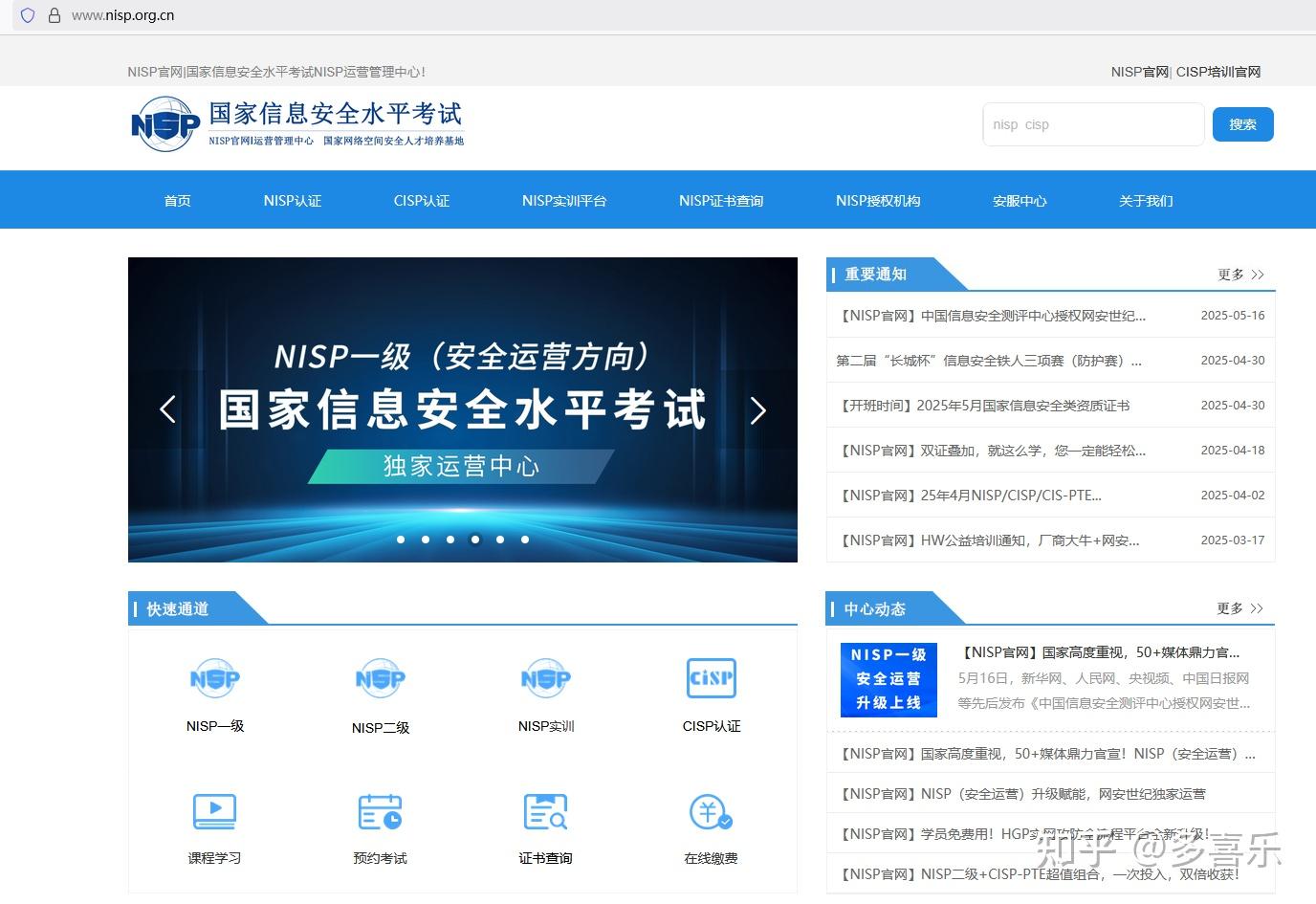Viewport: 1316px width, 904px height.
Task: Select the fifth carousel dot
Action: 500,540
